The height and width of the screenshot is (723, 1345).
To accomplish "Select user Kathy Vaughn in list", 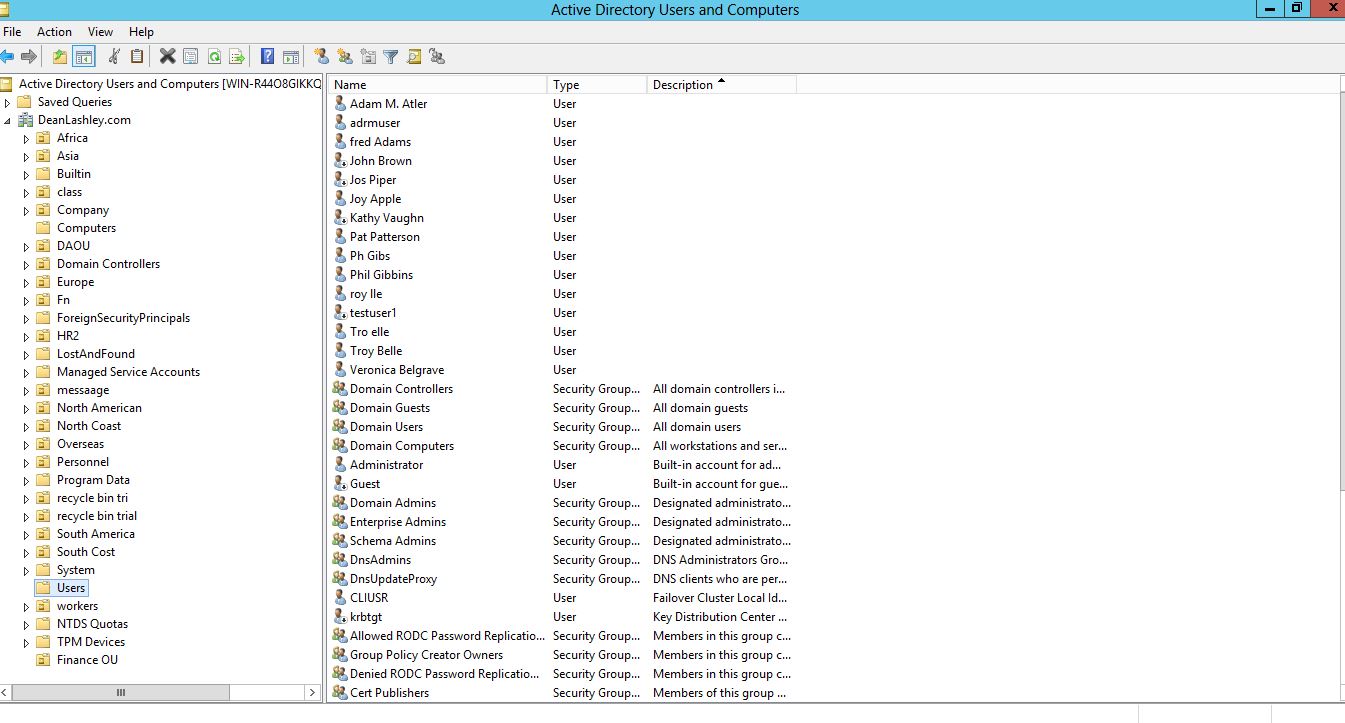I will [x=387, y=218].
